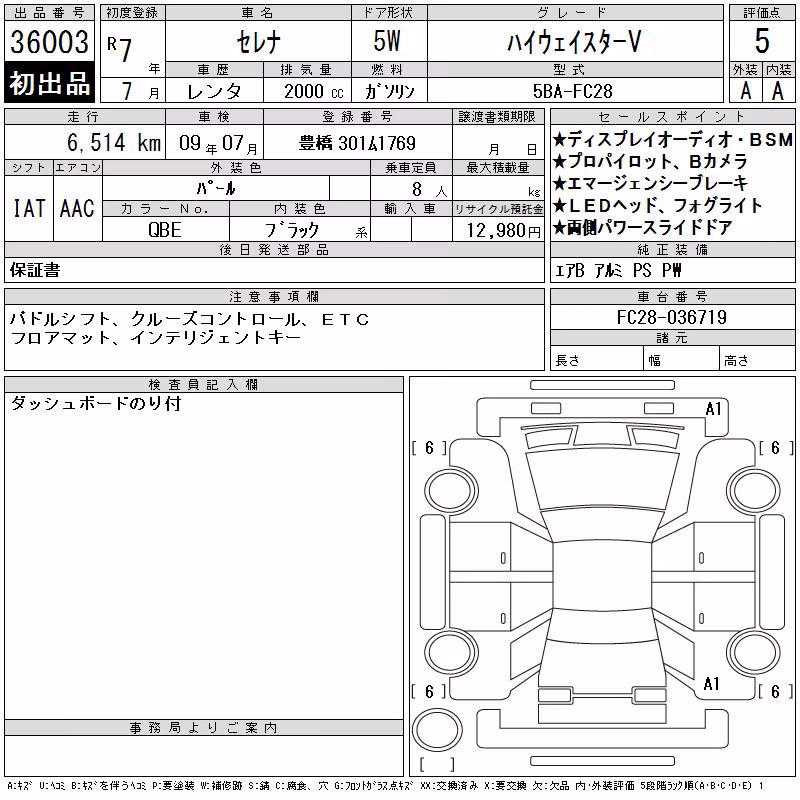Click the A1 mark by the front bumper
Image resolution: width=800 pixels, height=800 pixels.
pos(713,409)
